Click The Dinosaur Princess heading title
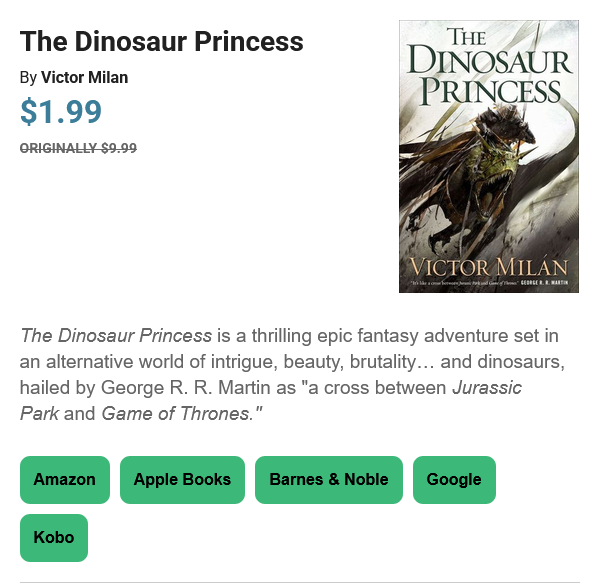 pyautogui.click(x=161, y=41)
